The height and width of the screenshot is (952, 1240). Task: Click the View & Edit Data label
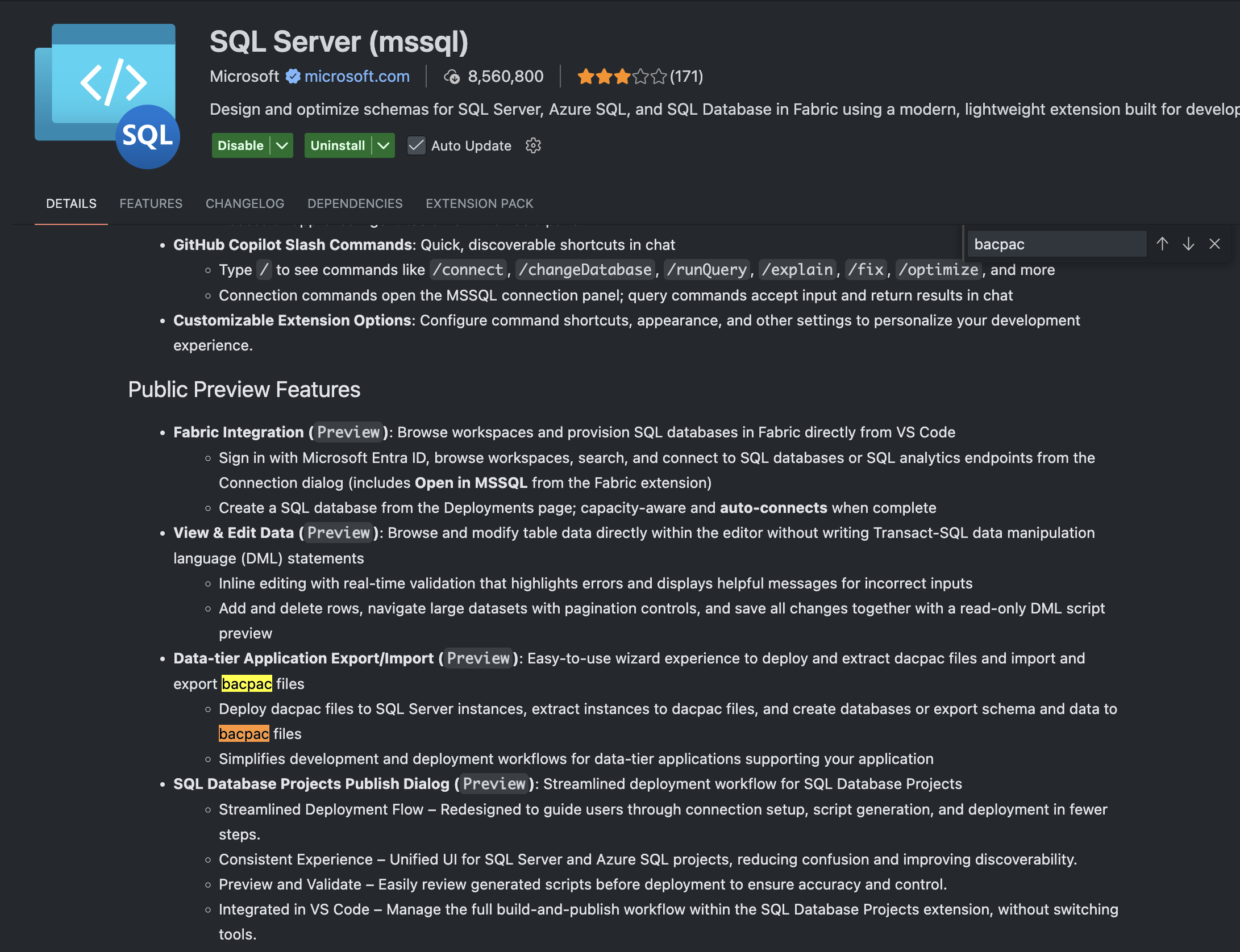pos(234,533)
